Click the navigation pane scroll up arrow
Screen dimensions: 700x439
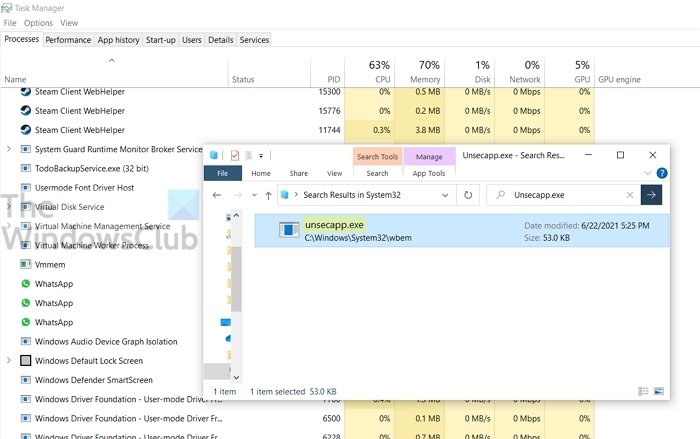pyautogui.click(x=236, y=215)
